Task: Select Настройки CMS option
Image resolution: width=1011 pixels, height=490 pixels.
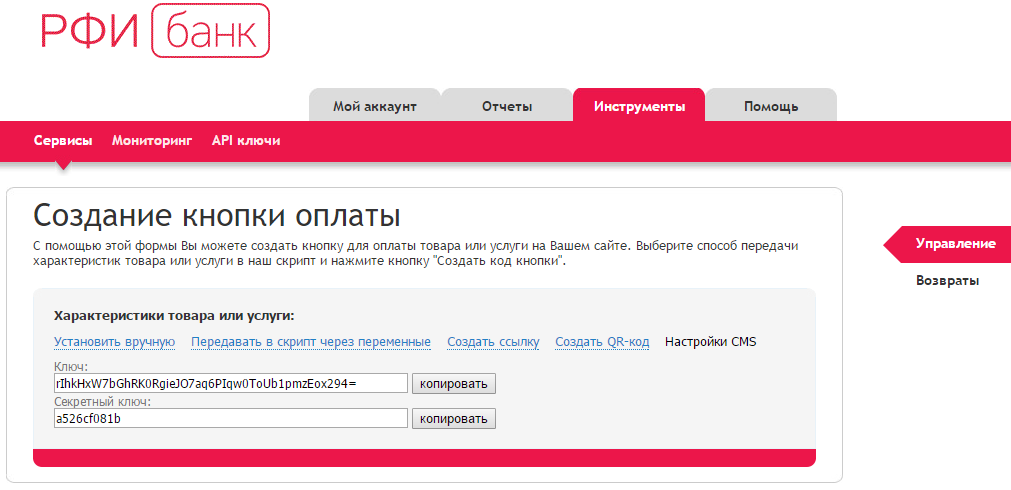Action: coord(711,342)
